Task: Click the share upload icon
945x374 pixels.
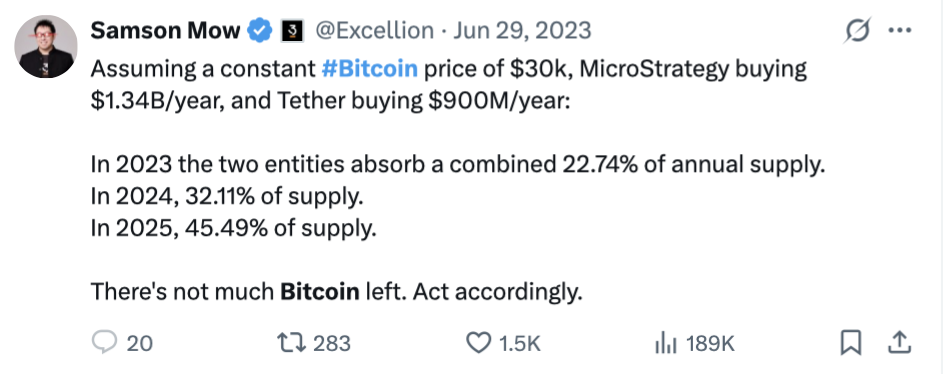Action: (899, 343)
